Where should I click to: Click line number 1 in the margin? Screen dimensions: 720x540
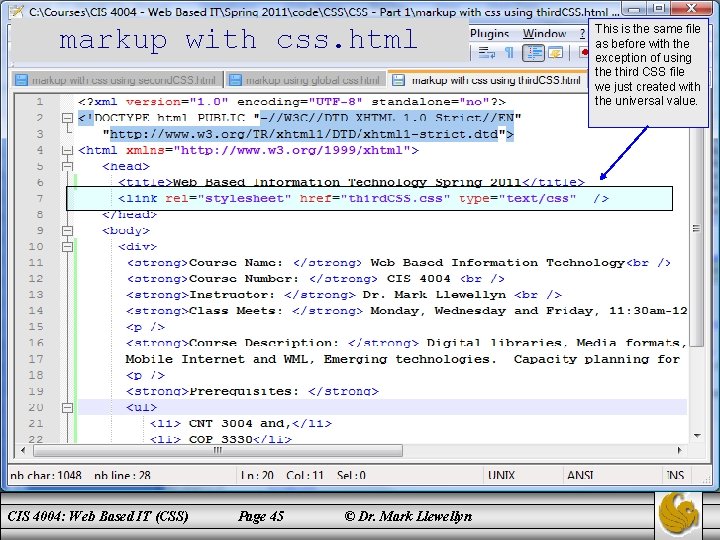pos(40,101)
